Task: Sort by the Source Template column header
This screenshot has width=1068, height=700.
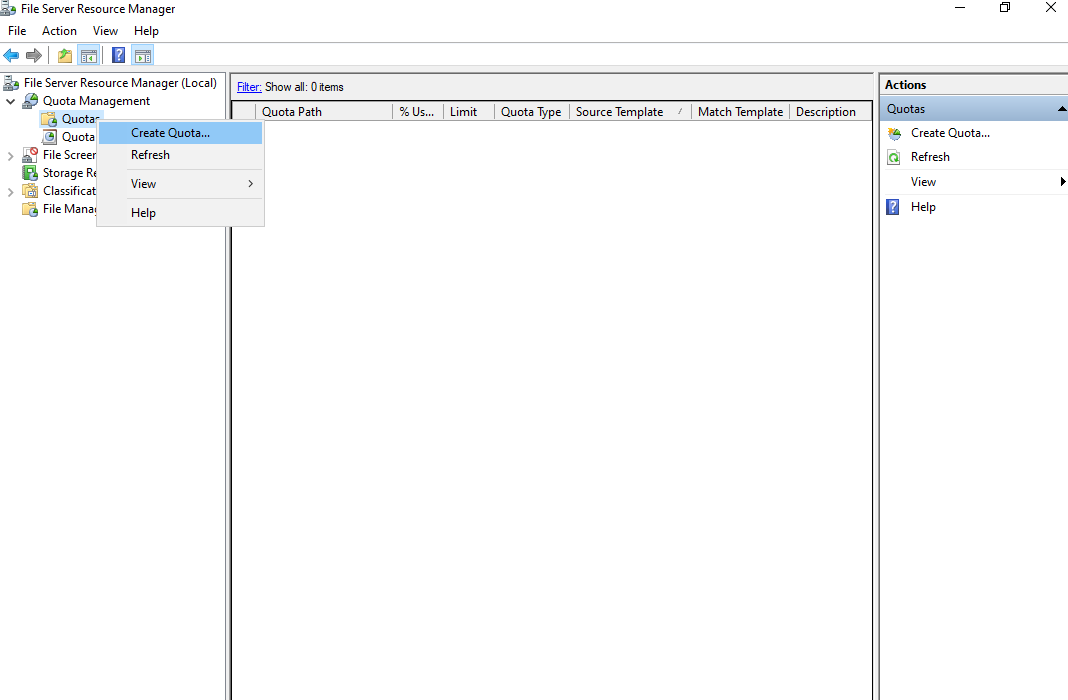Action: pos(630,112)
